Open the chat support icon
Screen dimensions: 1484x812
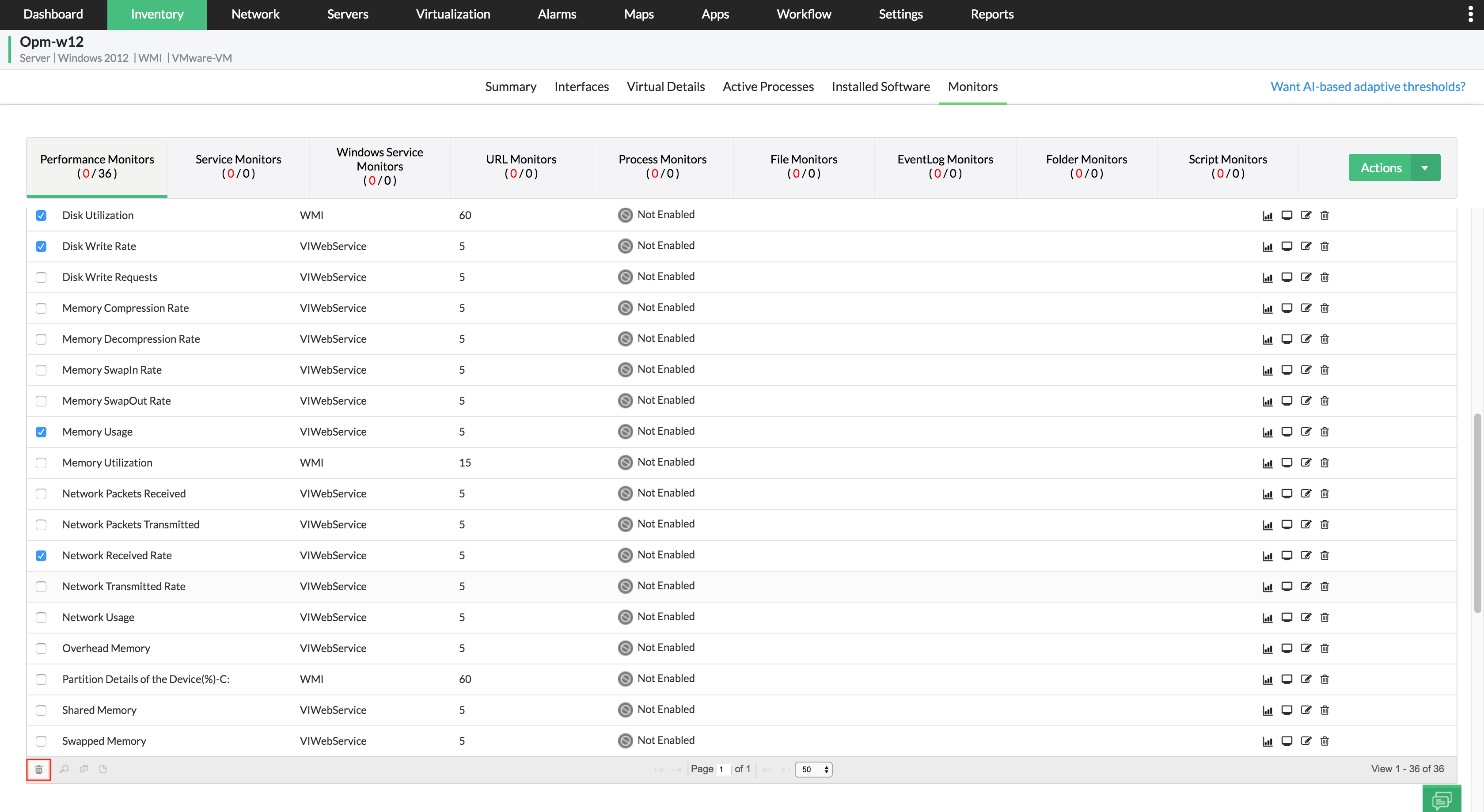click(1442, 799)
